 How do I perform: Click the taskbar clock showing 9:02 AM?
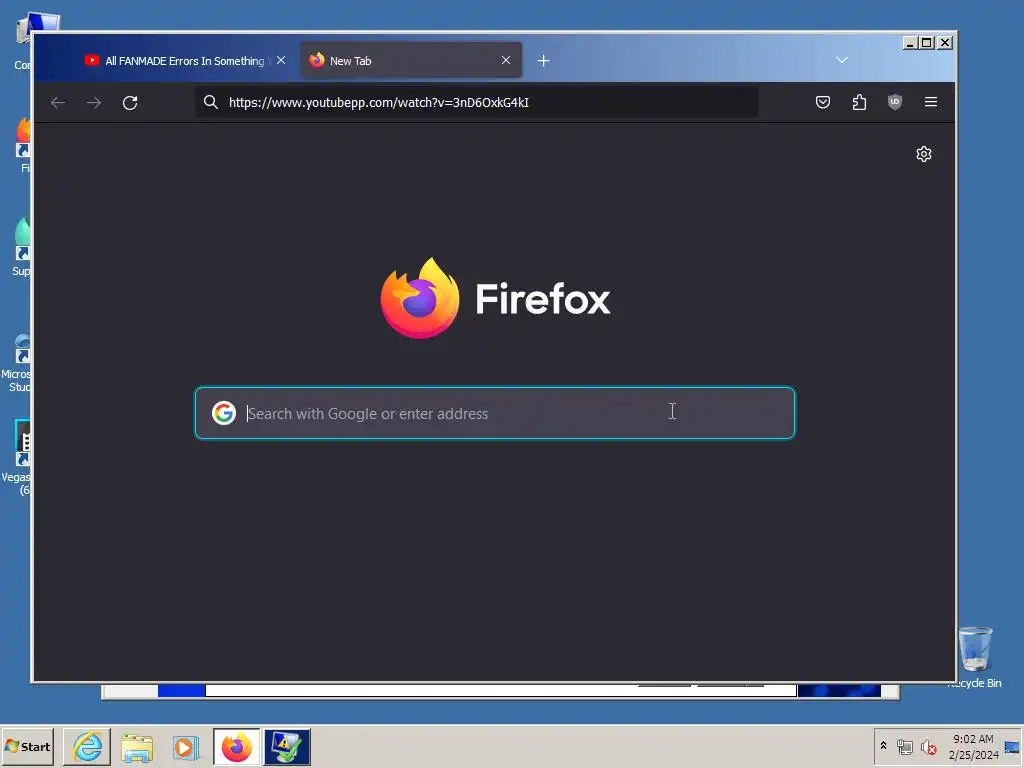(973, 747)
